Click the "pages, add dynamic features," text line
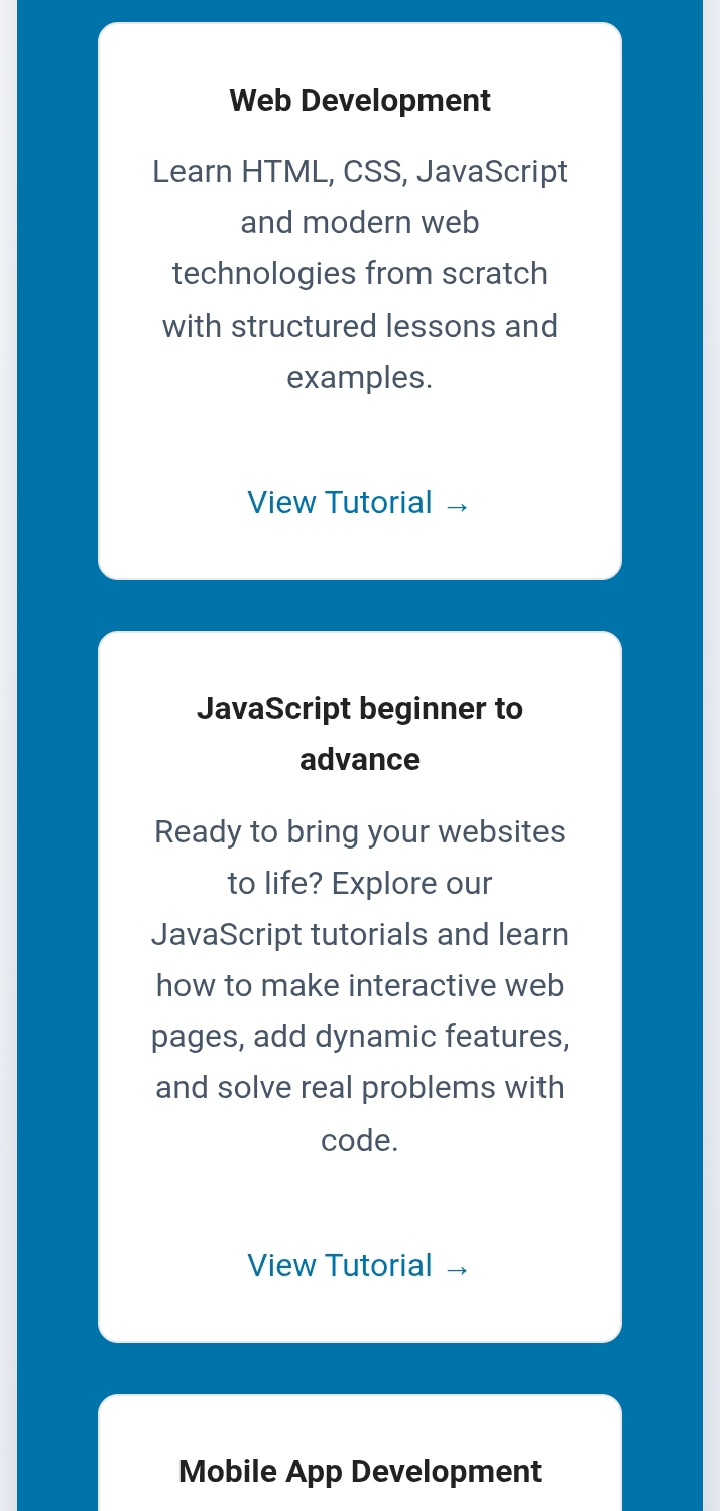 pyautogui.click(x=360, y=1036)
